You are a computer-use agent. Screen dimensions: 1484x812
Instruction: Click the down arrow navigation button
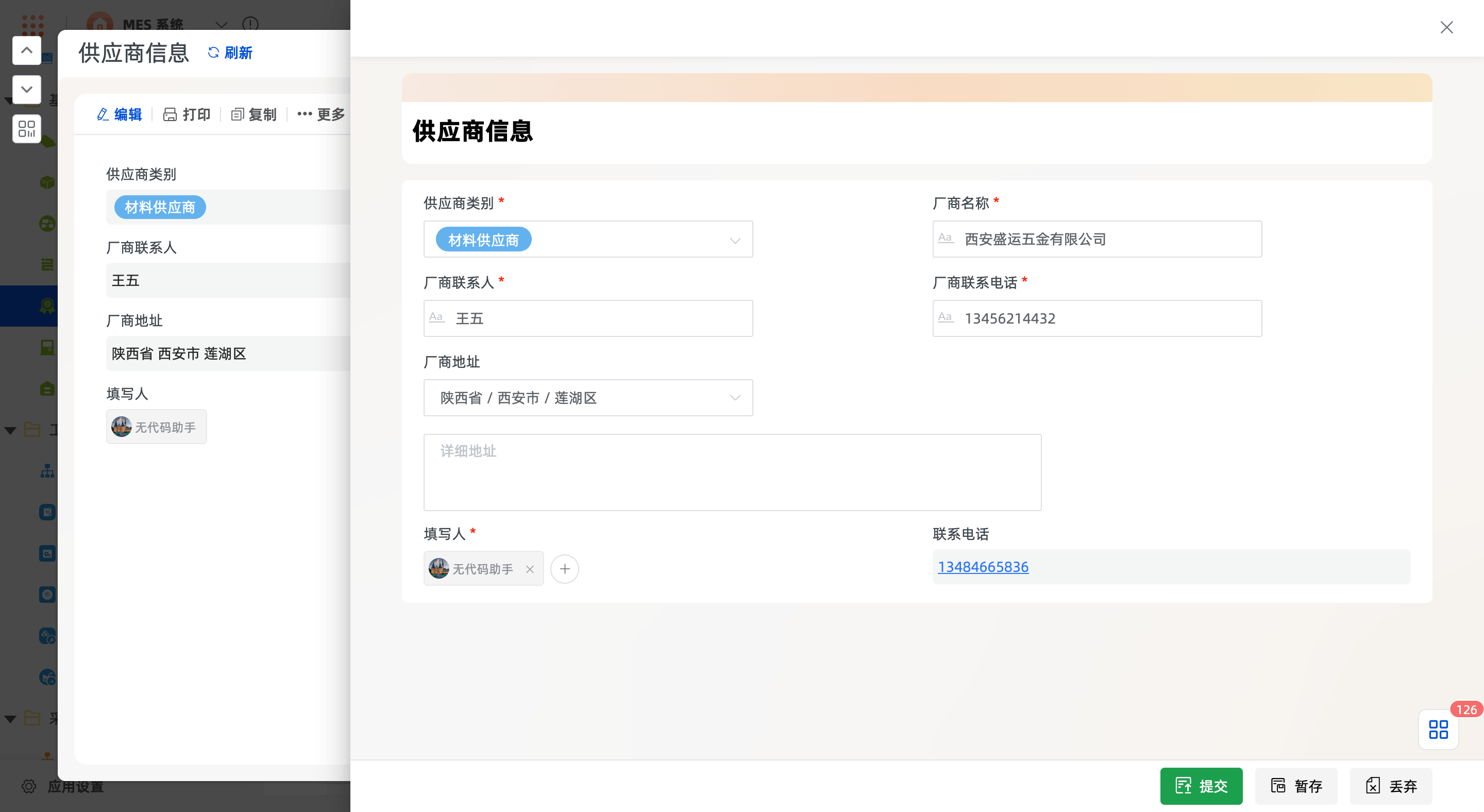[26, 89]
